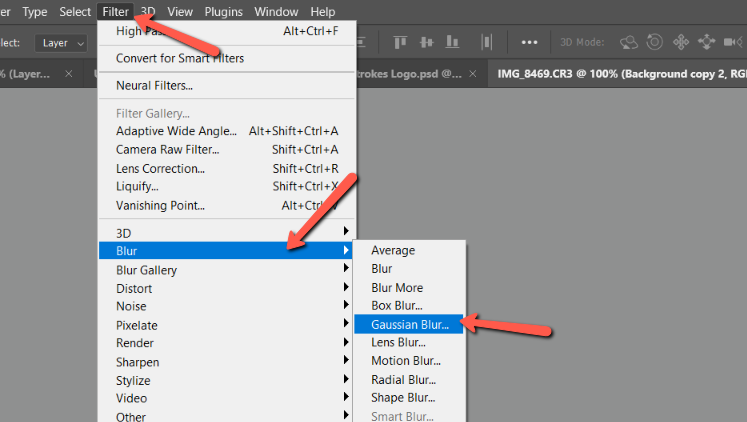This screenshot has width=747, height=422.
Task: Choose Gaussian Blur from the Blur submenu
Action: pyautogui.click(x=410, y=324)
